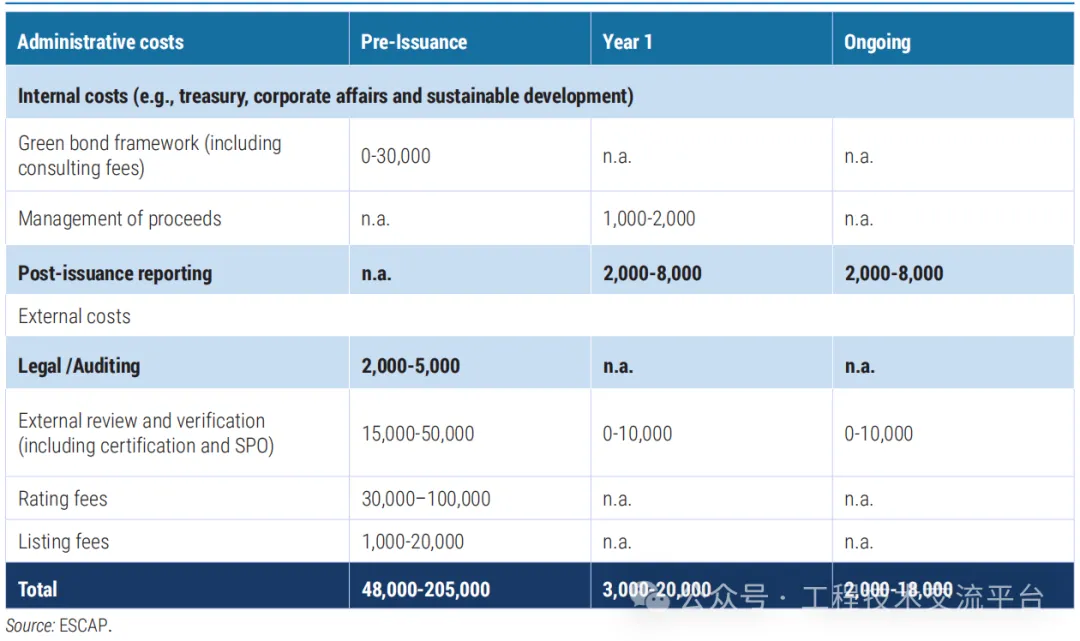Select the "External review and verification" row label
1080x641 pixels.
[146, 433]
